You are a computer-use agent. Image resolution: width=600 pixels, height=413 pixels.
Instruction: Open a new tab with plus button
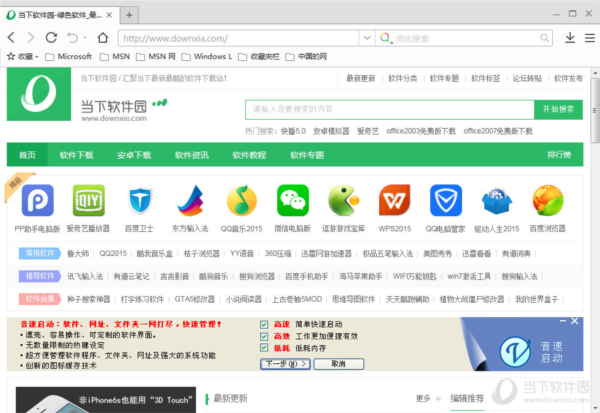(129, 15)
